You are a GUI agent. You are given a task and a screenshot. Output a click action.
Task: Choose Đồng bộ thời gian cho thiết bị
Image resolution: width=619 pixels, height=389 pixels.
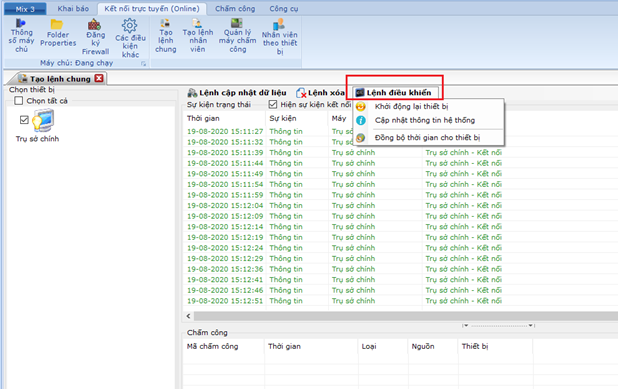pyautogui.click(x=428, y=138)
